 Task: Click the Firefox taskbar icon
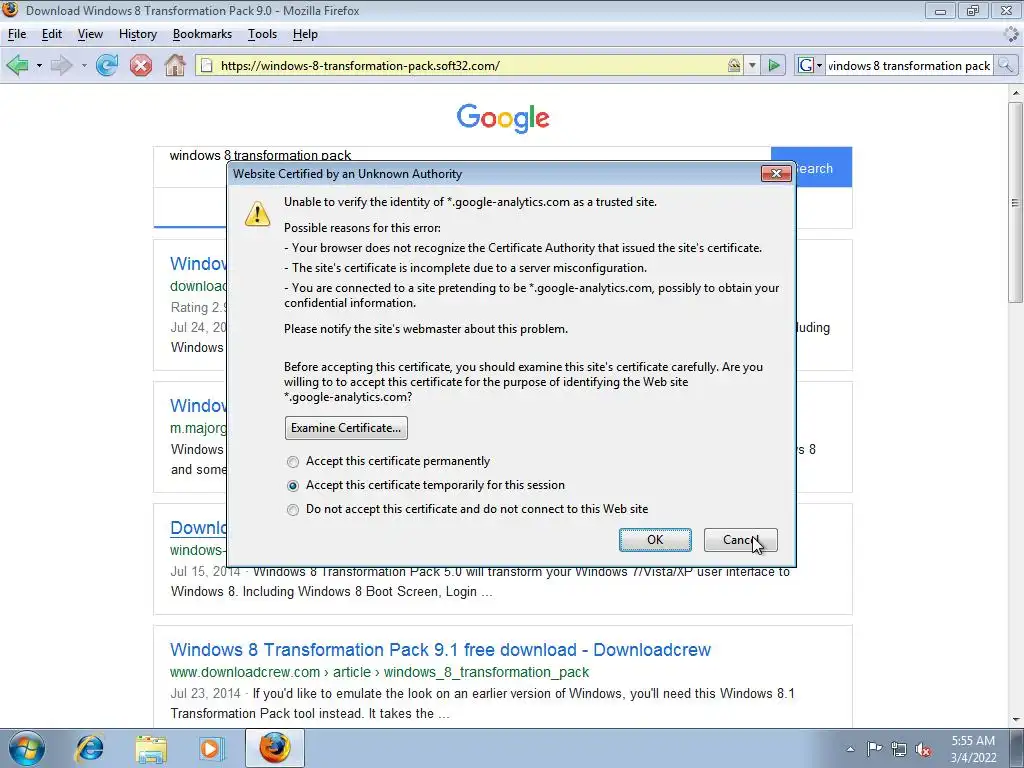point(274,748)
